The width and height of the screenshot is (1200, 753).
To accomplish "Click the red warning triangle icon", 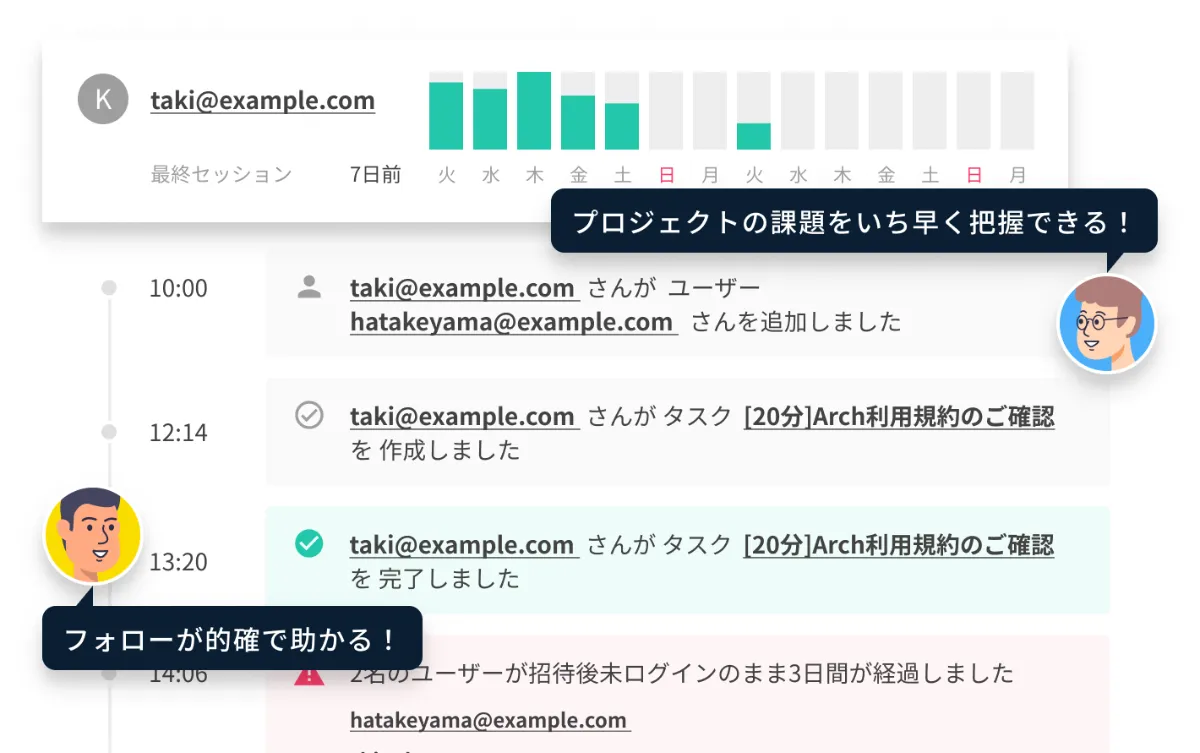I will tap(310, 675).
